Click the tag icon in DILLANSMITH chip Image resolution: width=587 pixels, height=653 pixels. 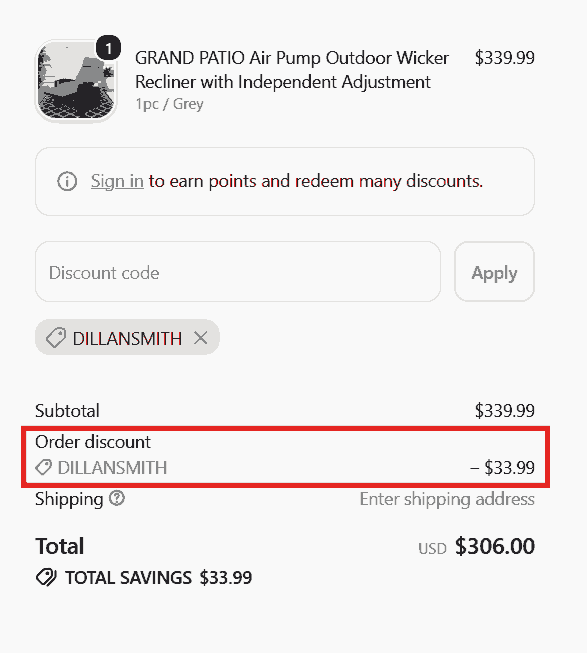coord(56,338)
